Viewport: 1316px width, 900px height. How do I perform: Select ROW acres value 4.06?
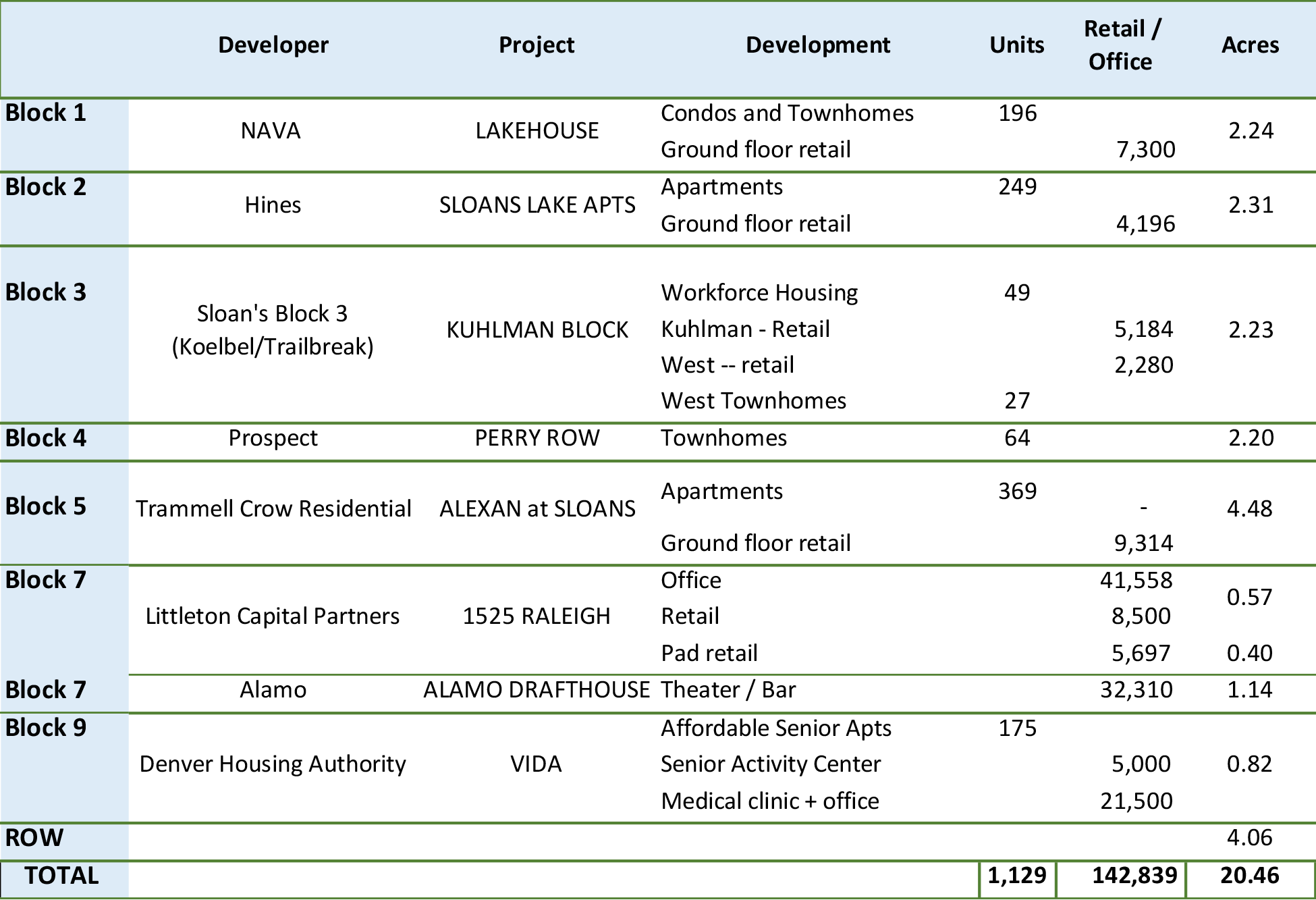click(1250, 837)
